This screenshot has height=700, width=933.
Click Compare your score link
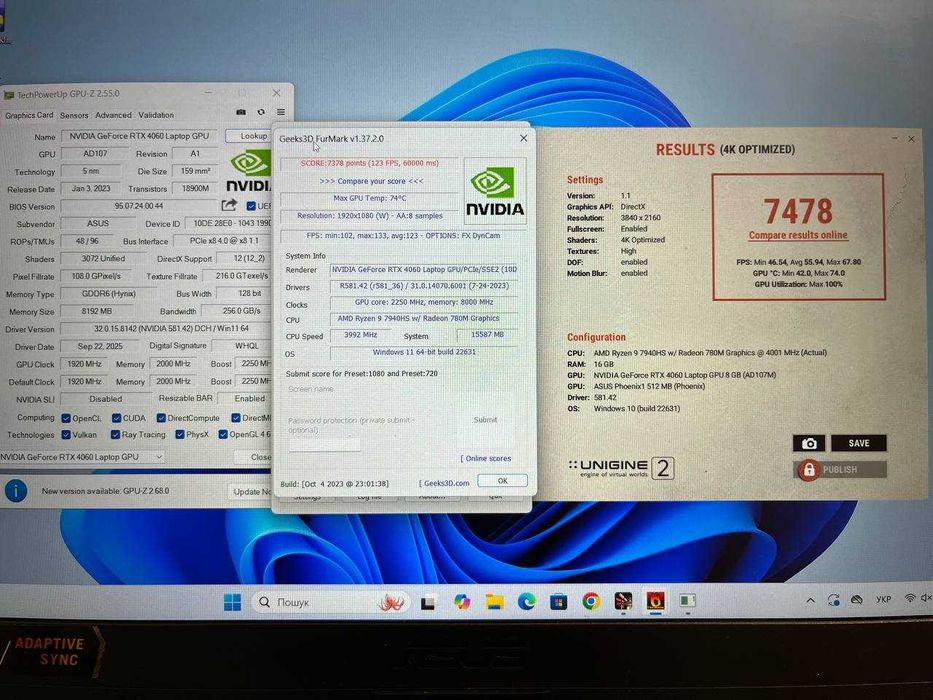click(x=371, y=181)
